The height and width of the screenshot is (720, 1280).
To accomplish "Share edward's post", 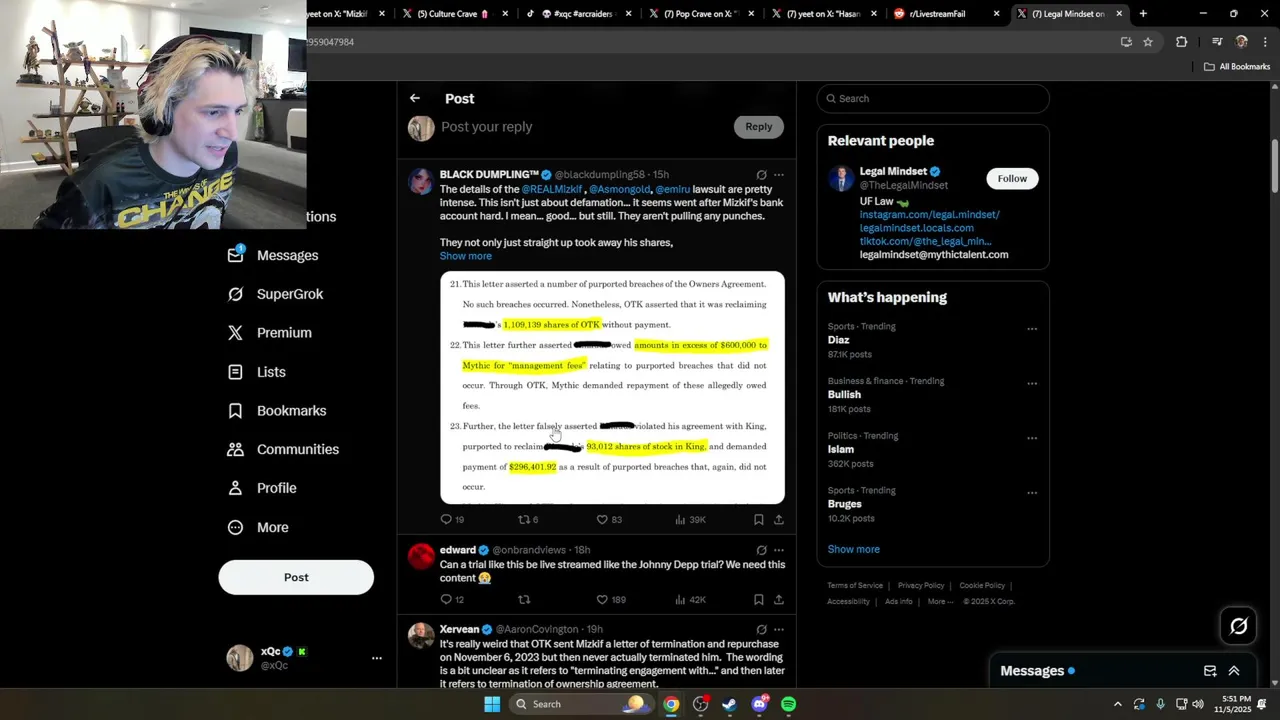I will click(779, 600).
